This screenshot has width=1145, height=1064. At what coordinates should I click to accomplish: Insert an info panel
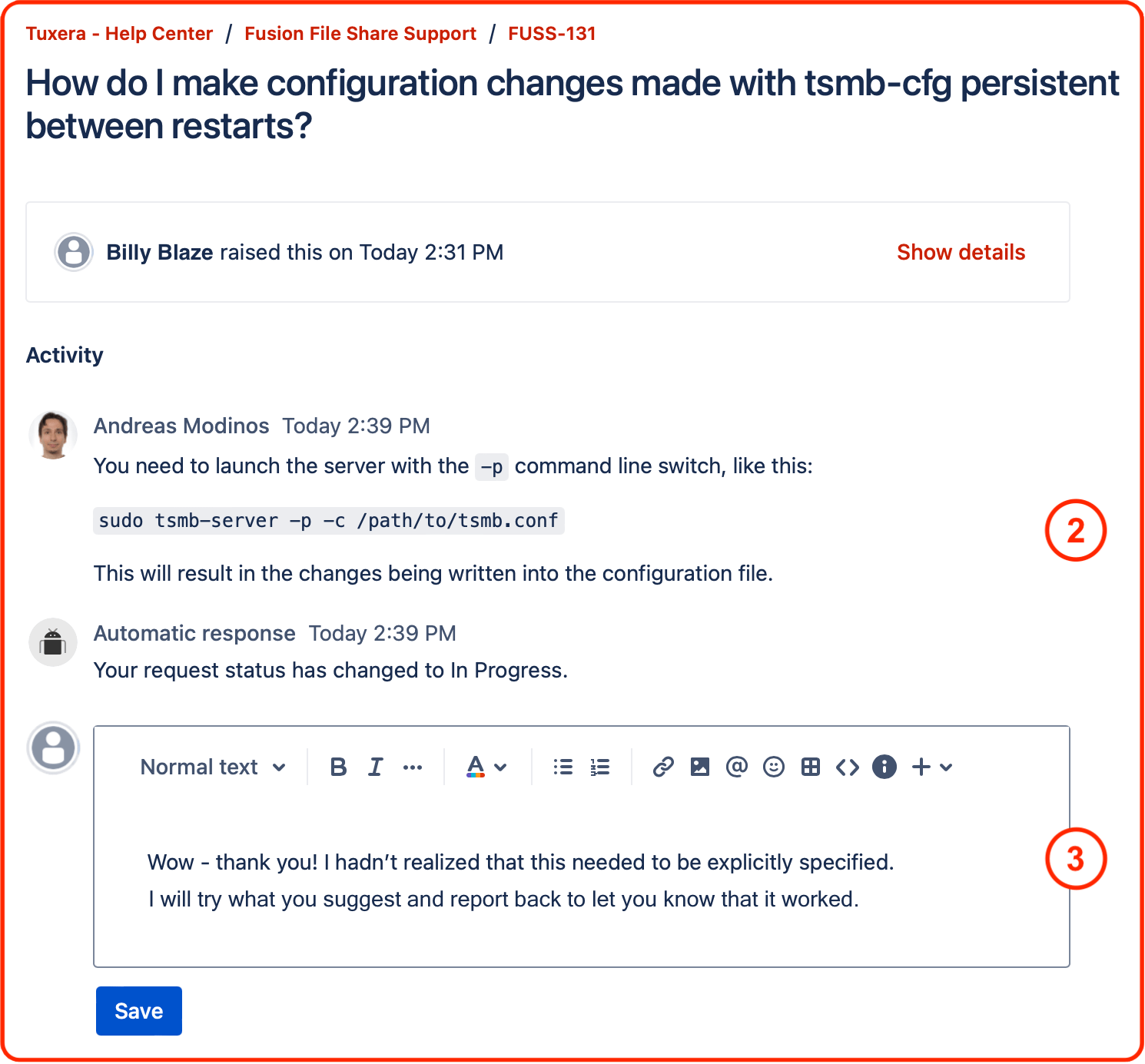[x=884, y=766]
